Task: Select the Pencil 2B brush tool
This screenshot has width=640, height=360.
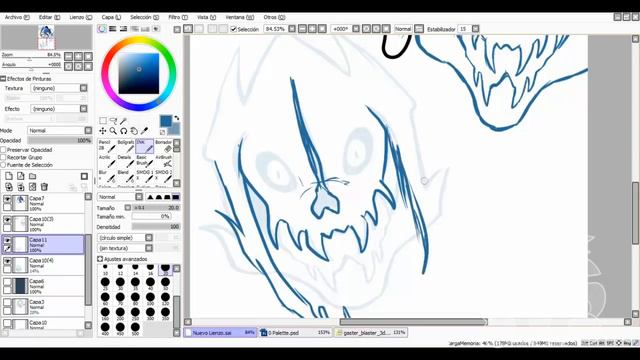Action: tap(106, 146)
